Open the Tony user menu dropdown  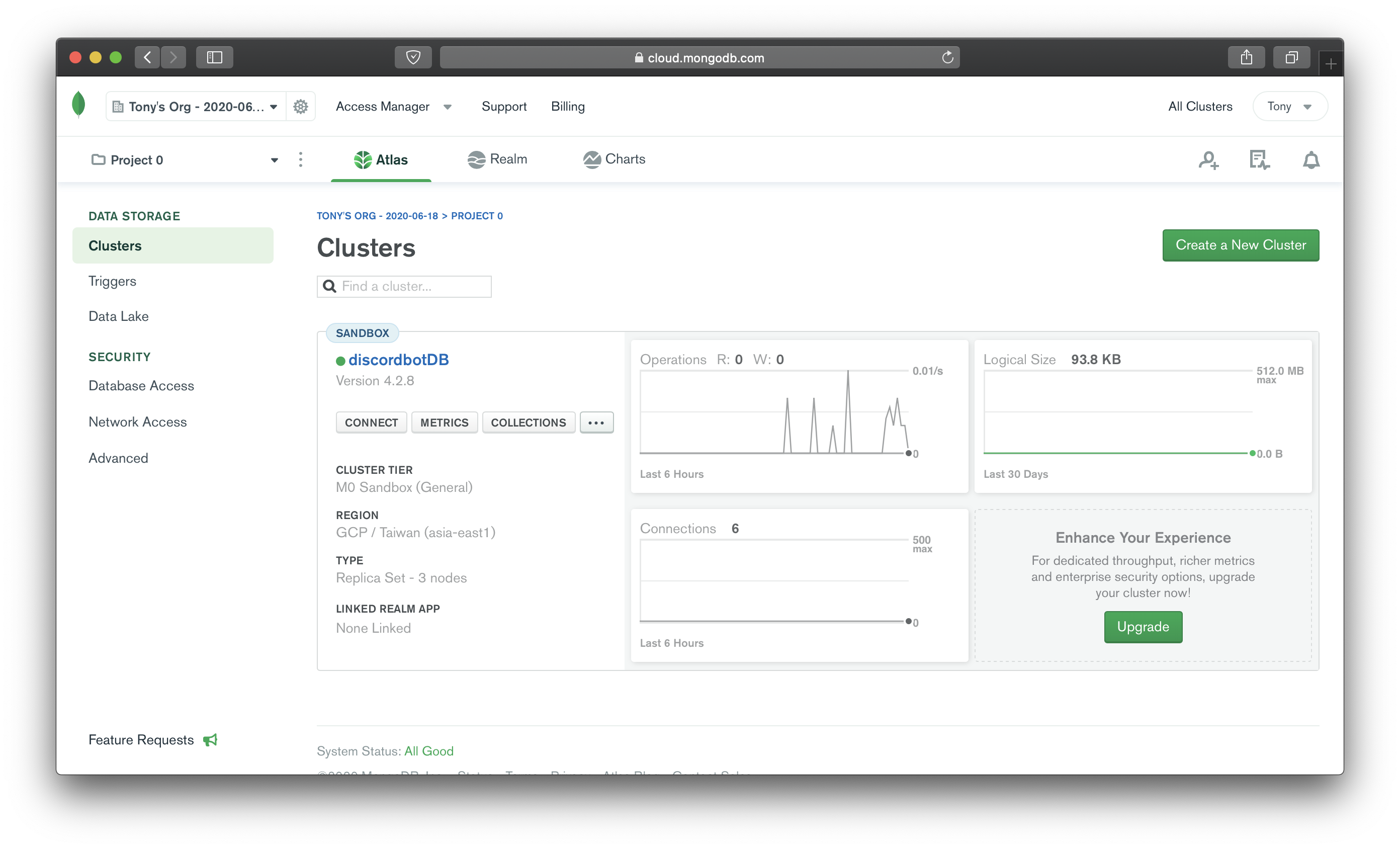pyautogui.click(x=1289, y=107)
